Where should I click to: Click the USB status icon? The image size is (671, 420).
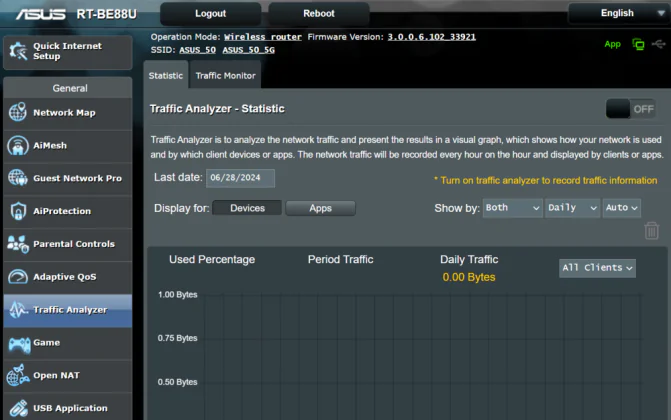point(659,44)
